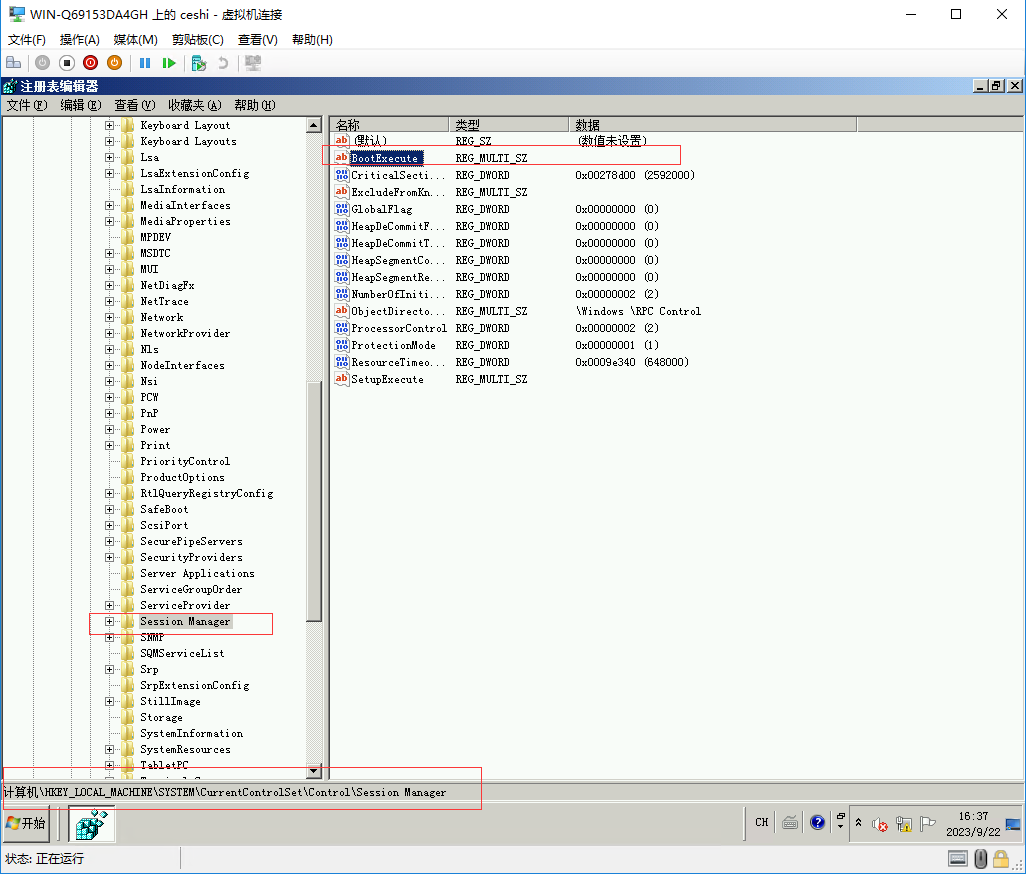Screen dimensions: 1026x874
Task: Open the 收藏夹 menu in Registry Editor
Action: (194, 105)
